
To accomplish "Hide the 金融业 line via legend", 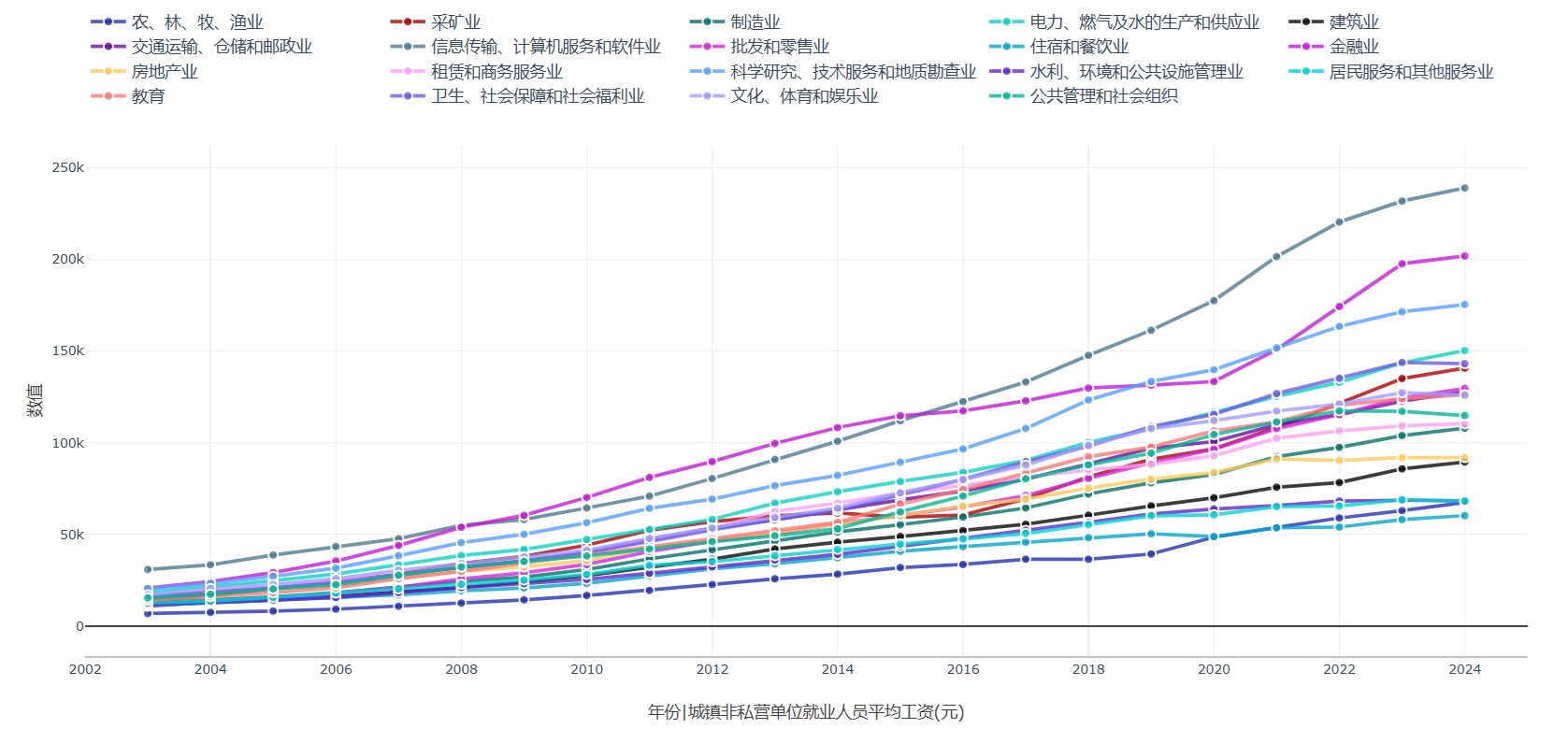I will [1333, 46].
